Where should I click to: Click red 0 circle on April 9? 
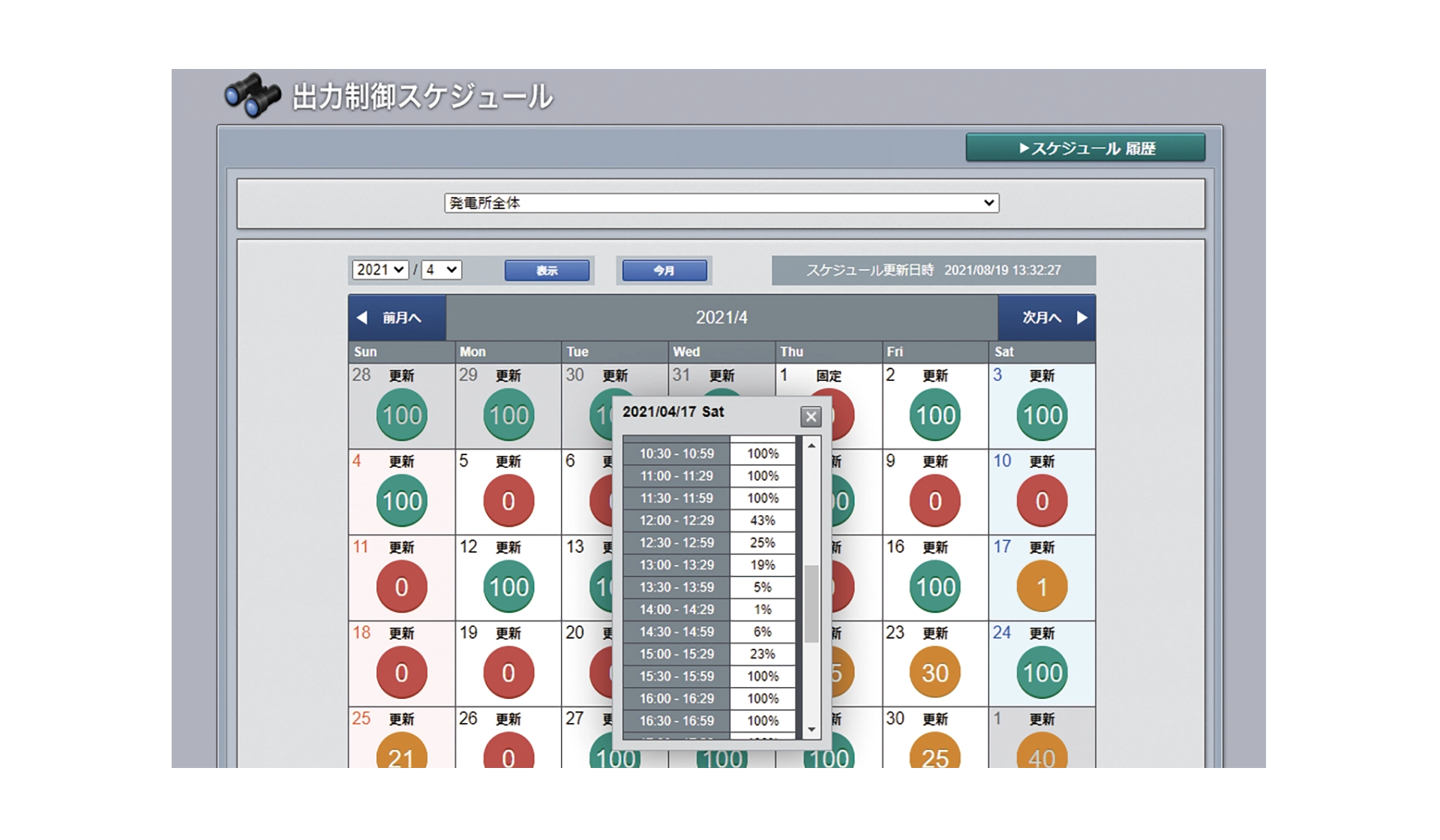point(934,501)
